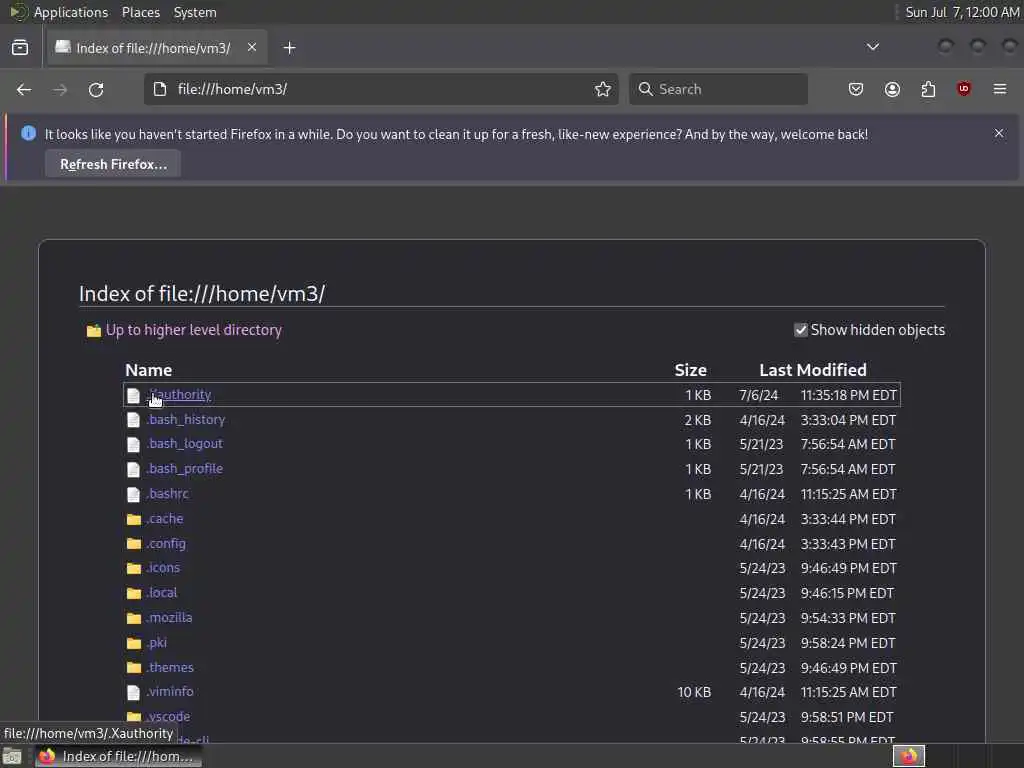Click the file:///home/vm3/ address bar
Viewport: 1024px width, 768px height.
pyautogui.click(x=380, y=89)
